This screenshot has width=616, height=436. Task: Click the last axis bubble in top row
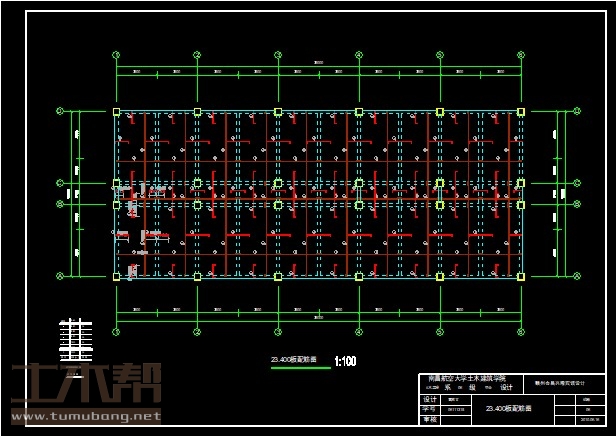coord(520,55)
